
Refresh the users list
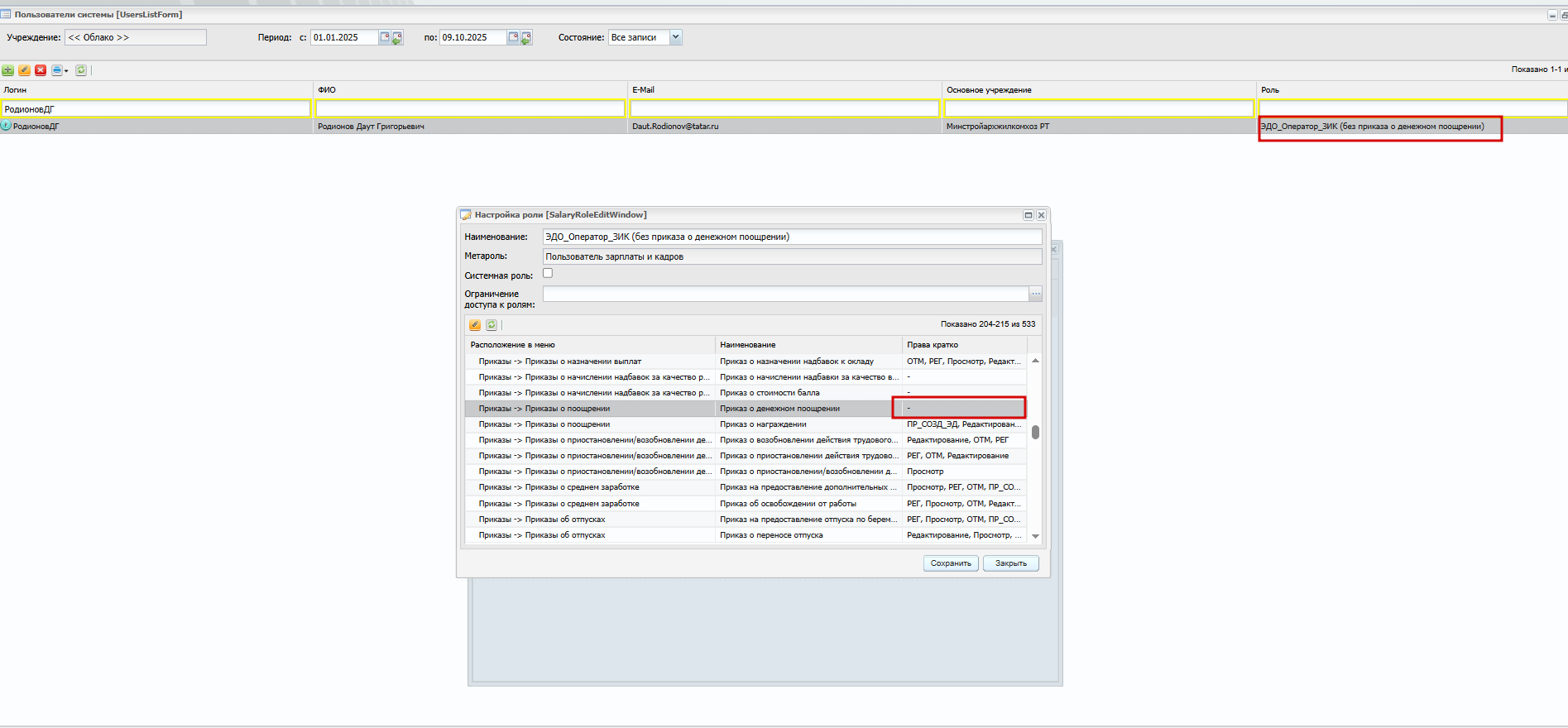coord(81,70)
